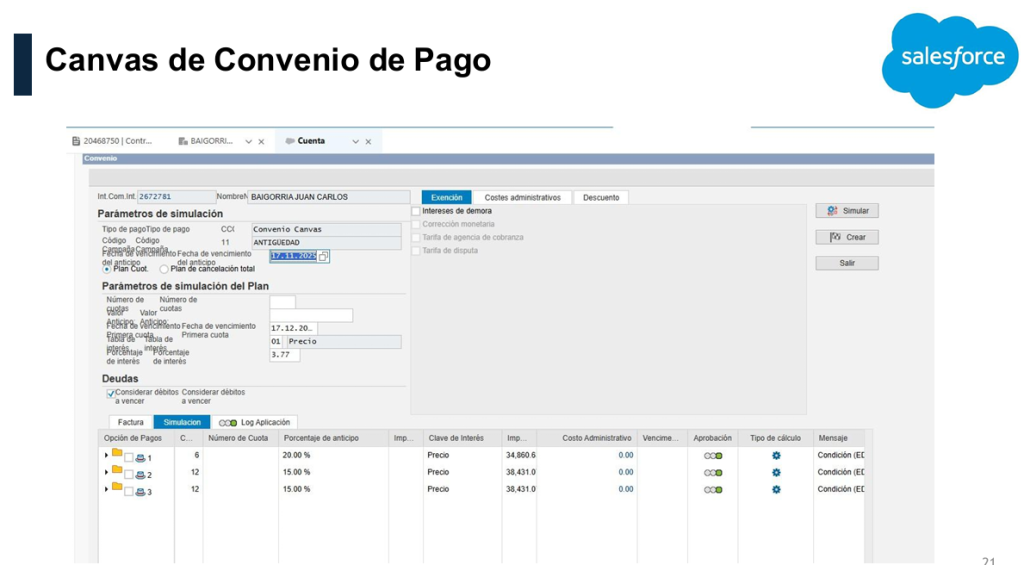Image resolution: width=1024 pixels, height=565 pixels.
Task: Click the Porcentaje de interés input field
Action: tap(284, 355)
